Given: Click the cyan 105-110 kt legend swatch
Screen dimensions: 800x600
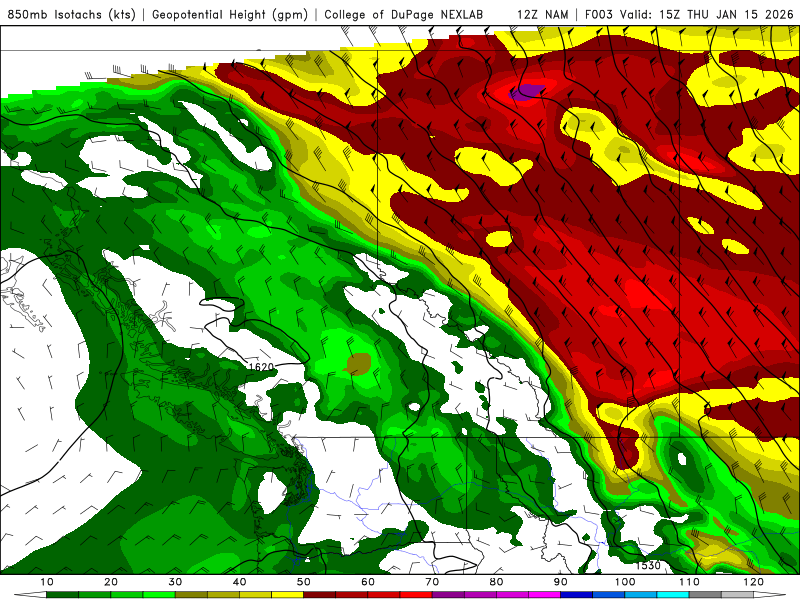Looking at the screenshot, I should click(673, 595).
